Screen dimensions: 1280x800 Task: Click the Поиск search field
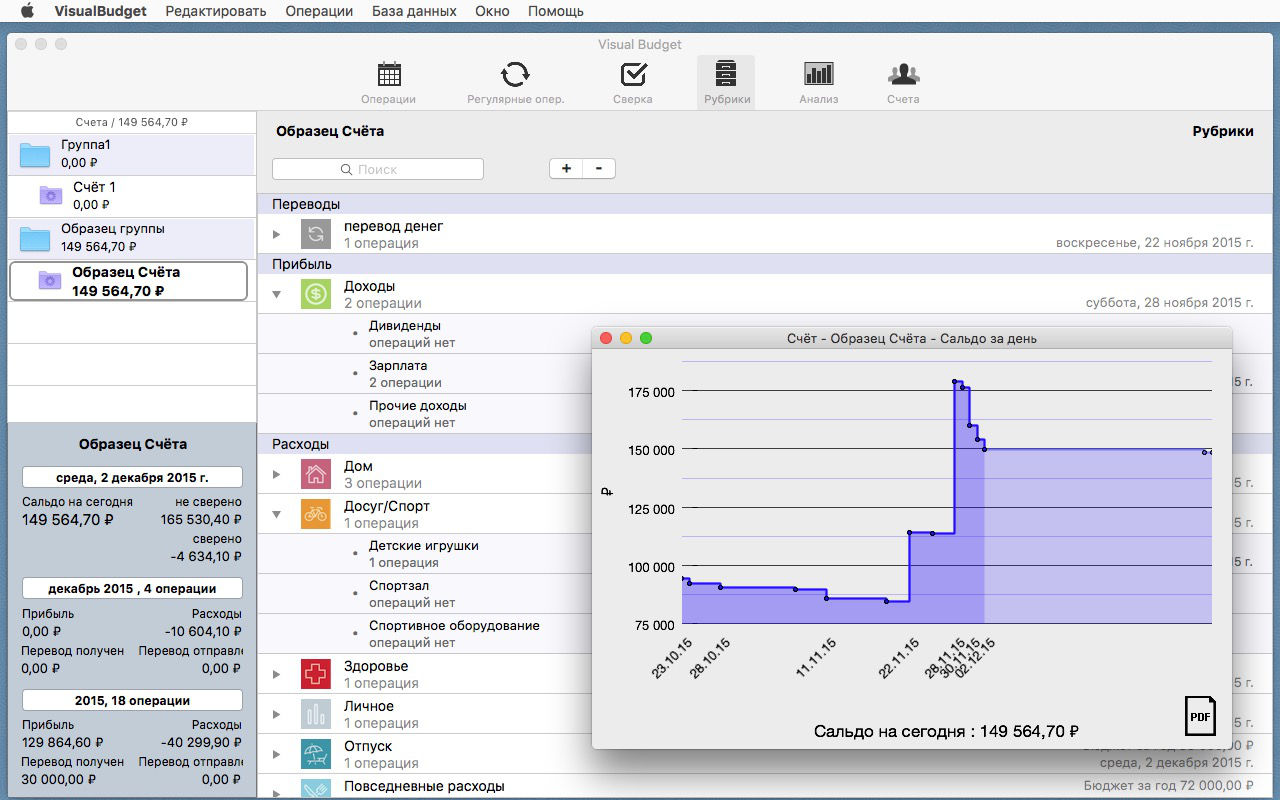point(378,169)
